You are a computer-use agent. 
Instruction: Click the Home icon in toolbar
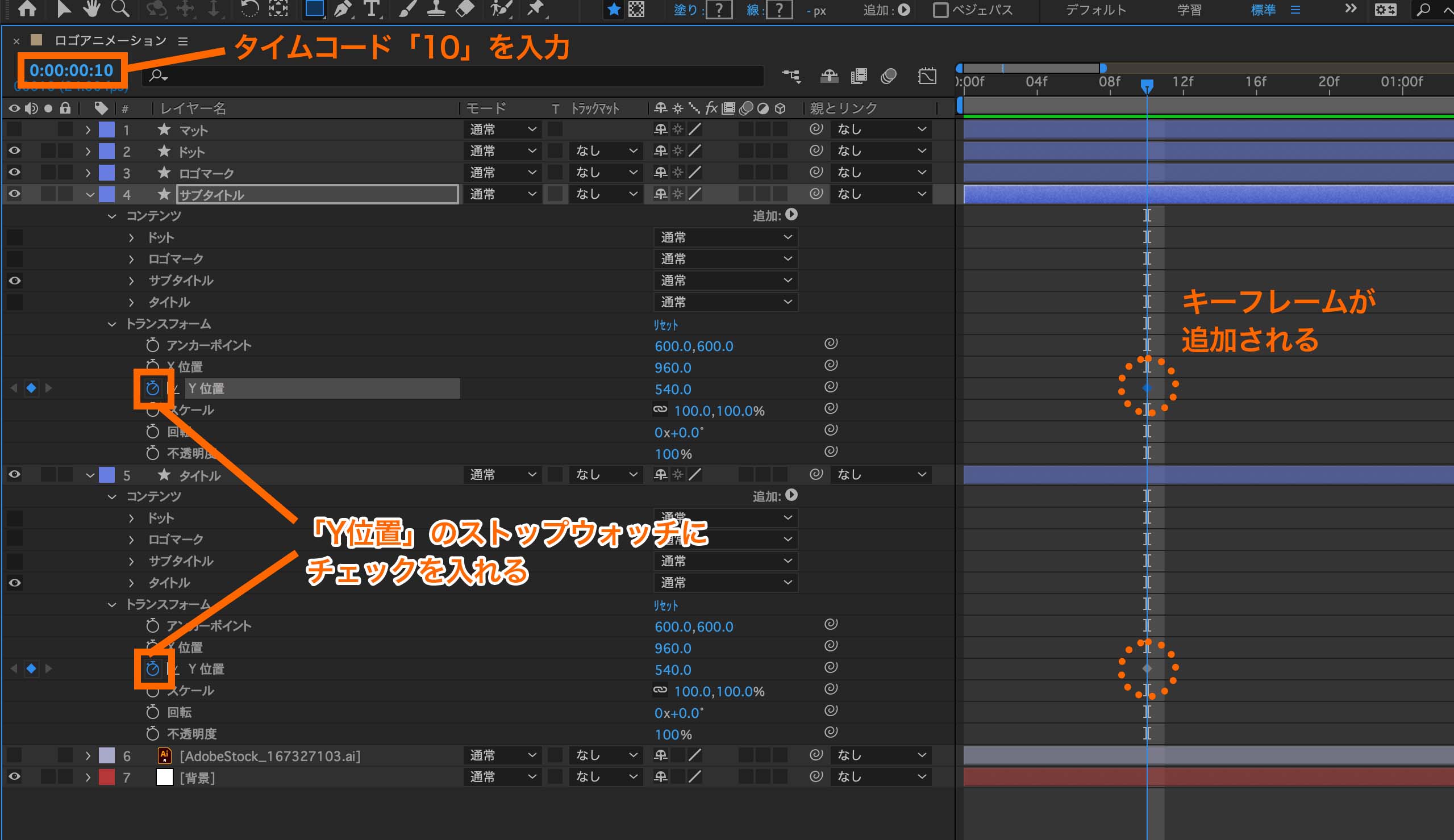[x=27, y=9]
